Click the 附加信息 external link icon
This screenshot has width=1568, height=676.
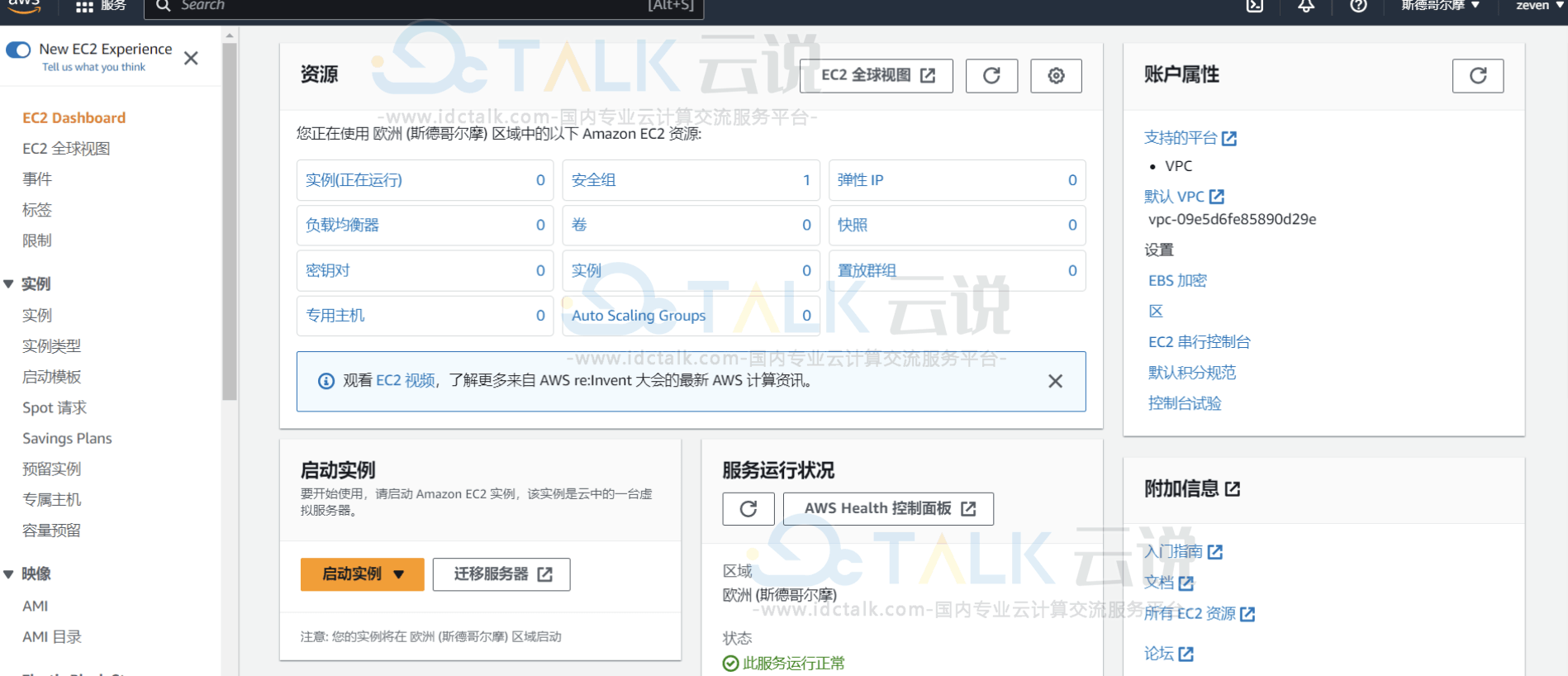pos(1232,489)
